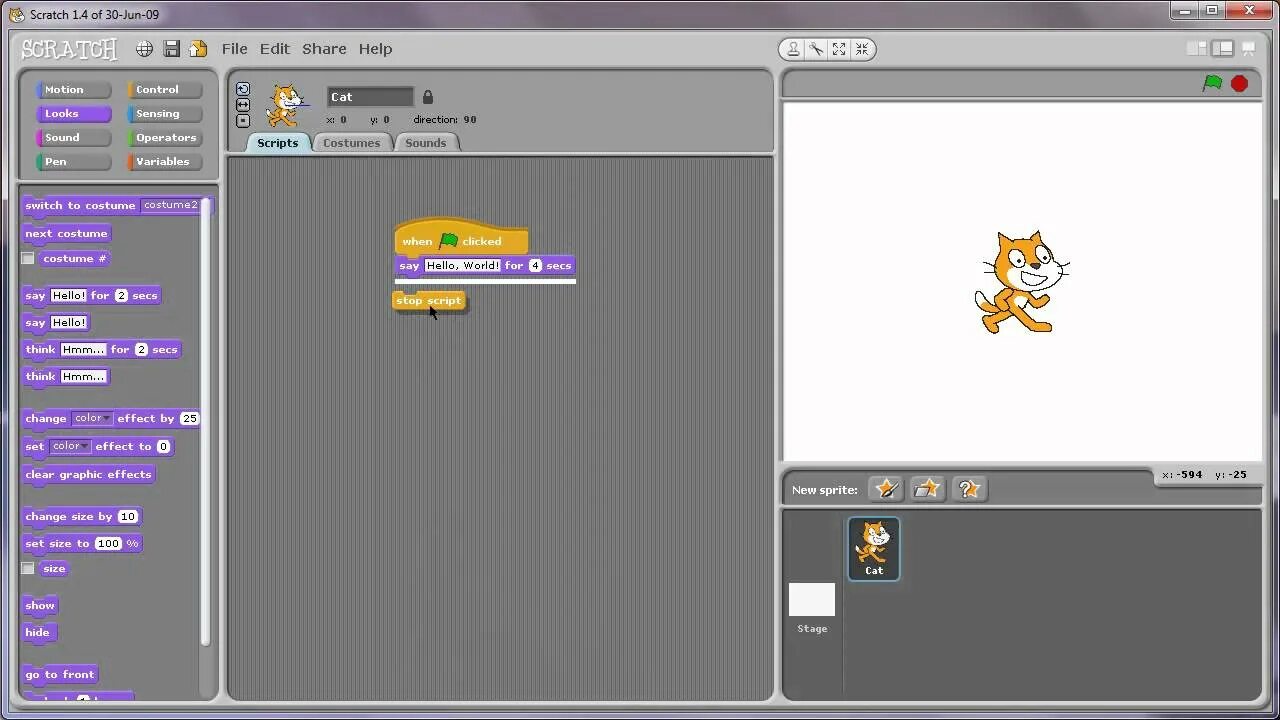Click 25 value in change effect by block
This screenshot has width=1280, height=720.
tap(189, 419)
